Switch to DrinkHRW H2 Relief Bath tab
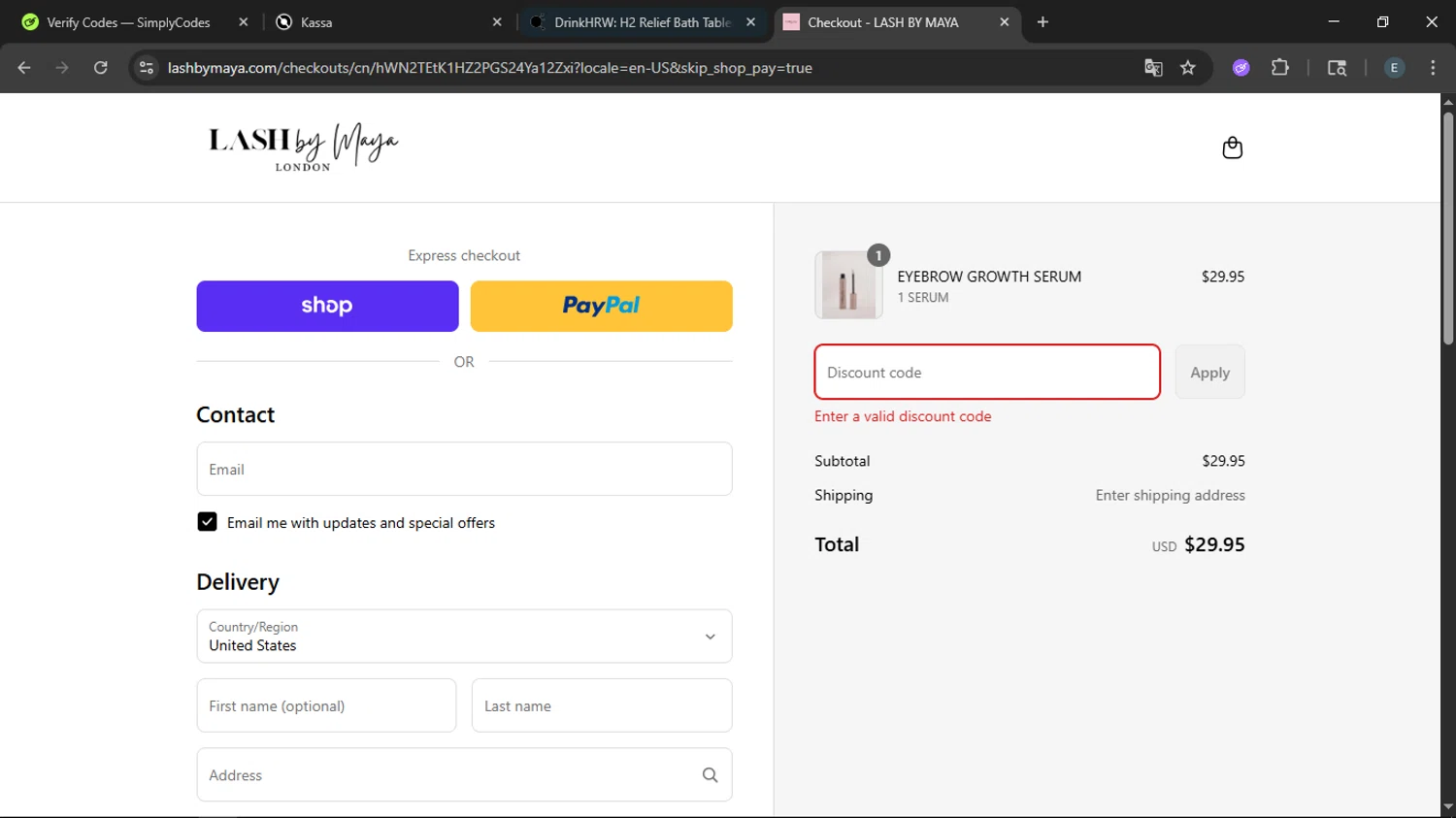 click(x=643, y=22)
